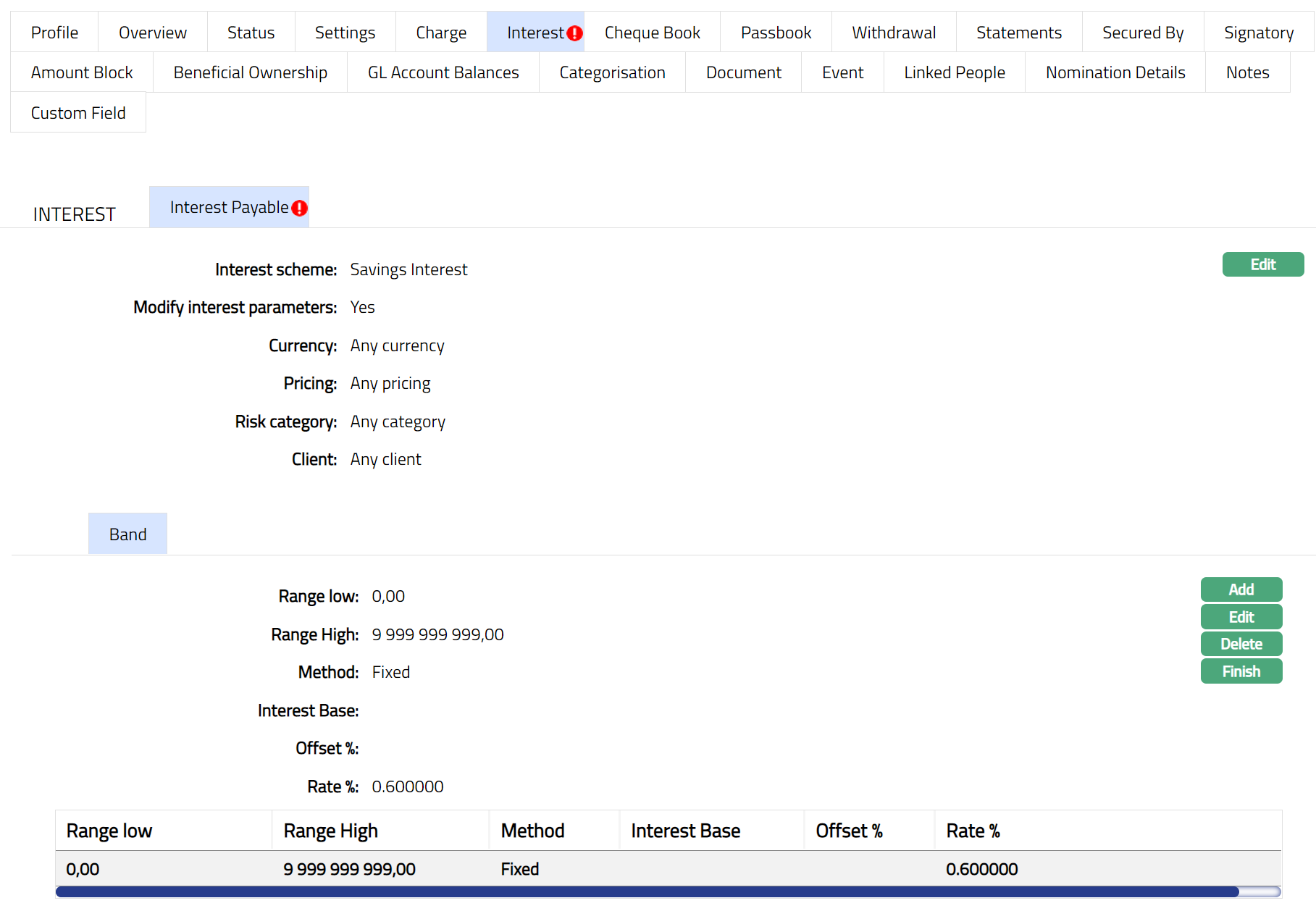Viewport: 1316px width, 919px height.
Task: Open the Nomination Details tab
Action: [1115, 72]
